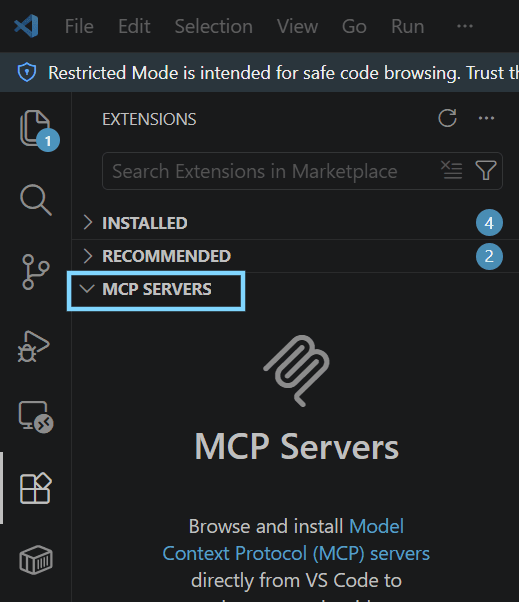Open the Source Control view
519x602 pixels.
(36, 272)
